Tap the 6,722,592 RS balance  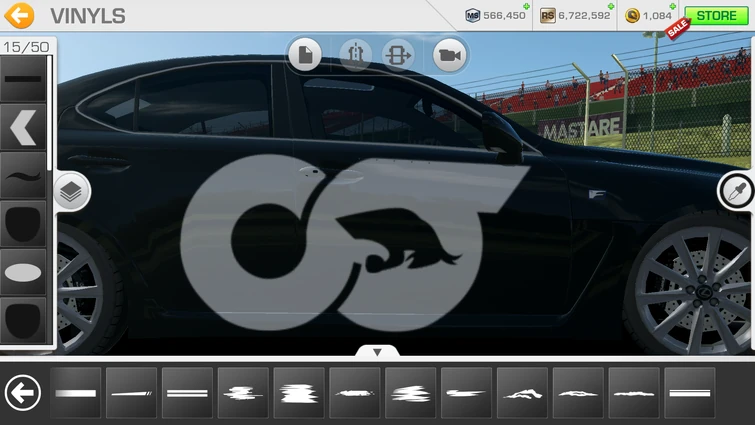point(584,16)
